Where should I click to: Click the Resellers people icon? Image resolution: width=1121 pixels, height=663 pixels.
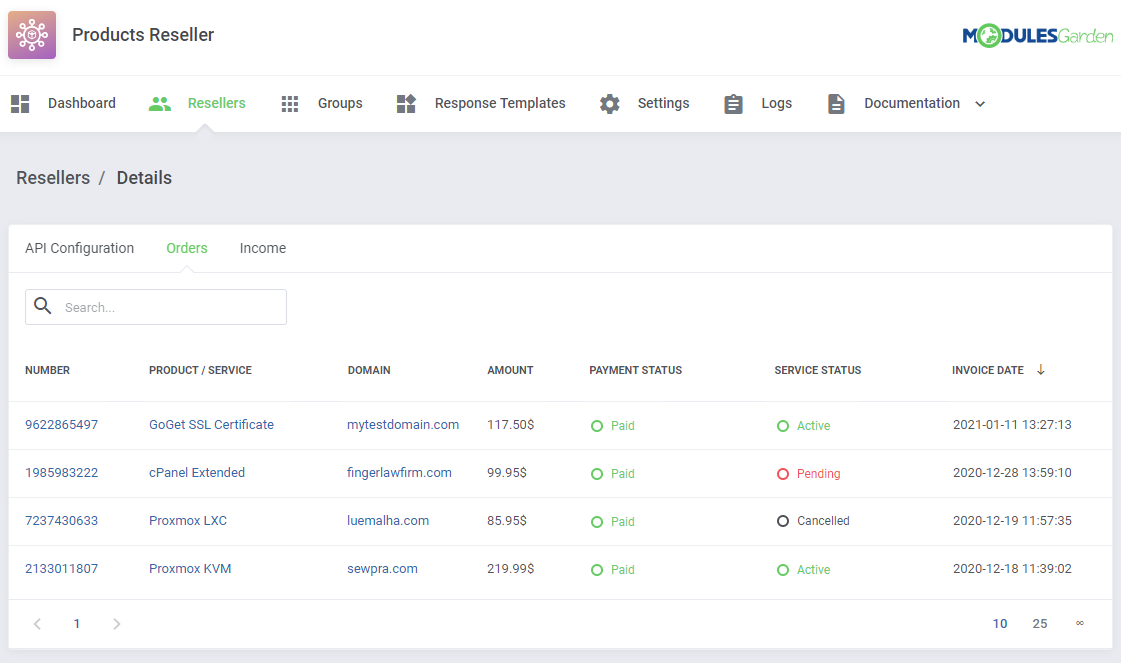159,104
